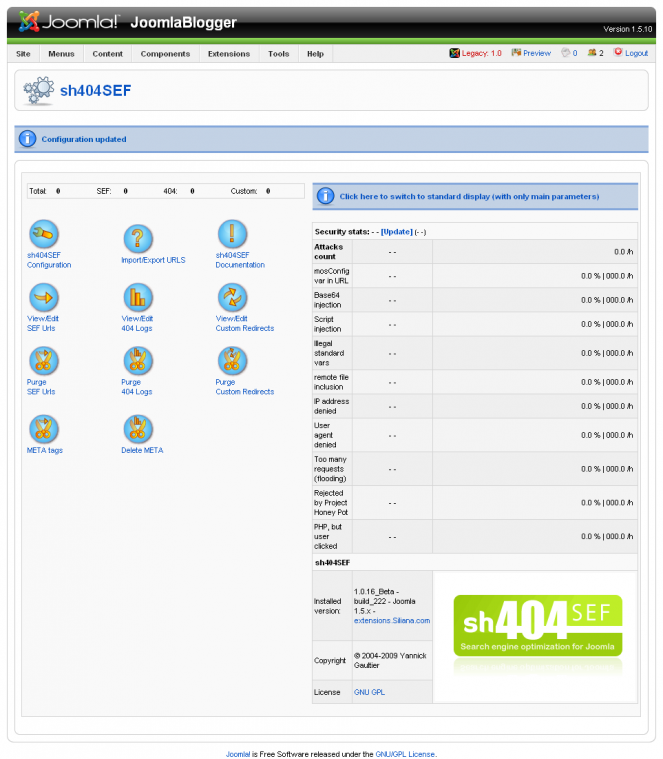This screenshot has height=759, width=663.
Task: Click the Legacy mode icon
Action: pyautogui.click(x=454, y=53)
